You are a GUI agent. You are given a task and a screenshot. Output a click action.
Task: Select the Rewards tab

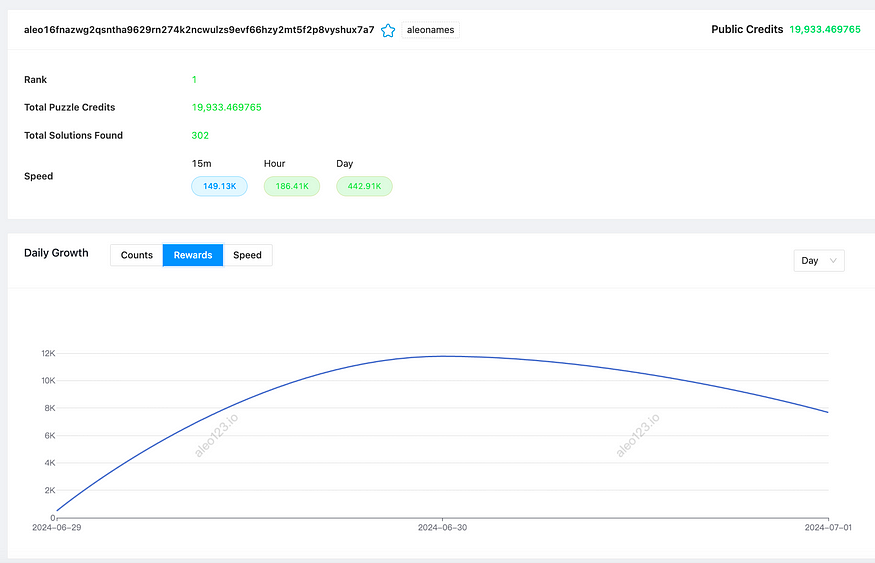coord(193,255)
